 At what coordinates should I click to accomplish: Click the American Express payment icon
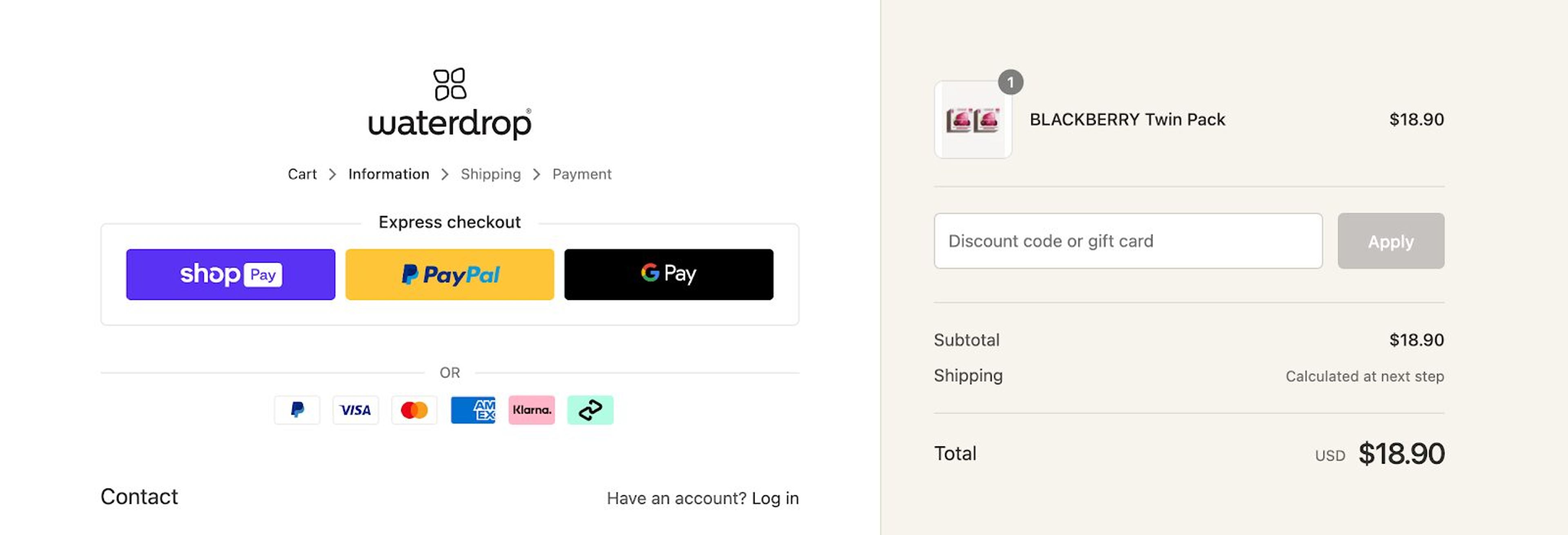tap(472, 410)
